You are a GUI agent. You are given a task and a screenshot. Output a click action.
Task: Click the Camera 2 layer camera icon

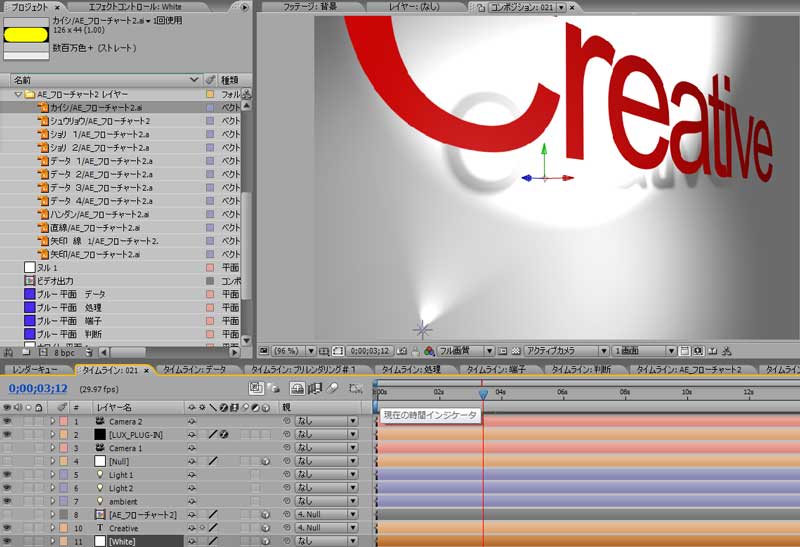coord(100,421)
